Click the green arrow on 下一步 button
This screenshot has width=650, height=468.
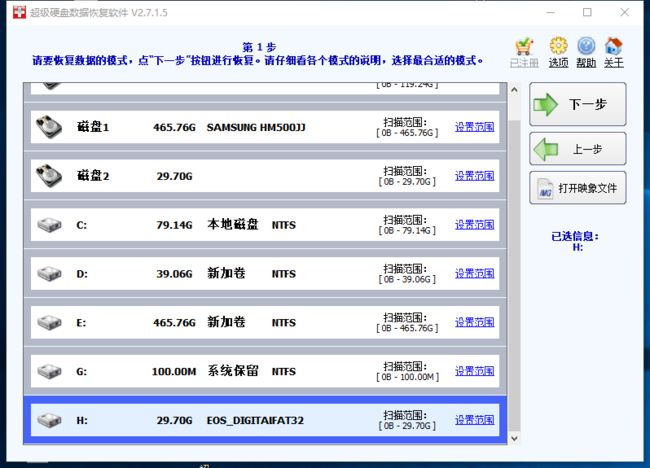pyautogui.click(x=546, y=104)
